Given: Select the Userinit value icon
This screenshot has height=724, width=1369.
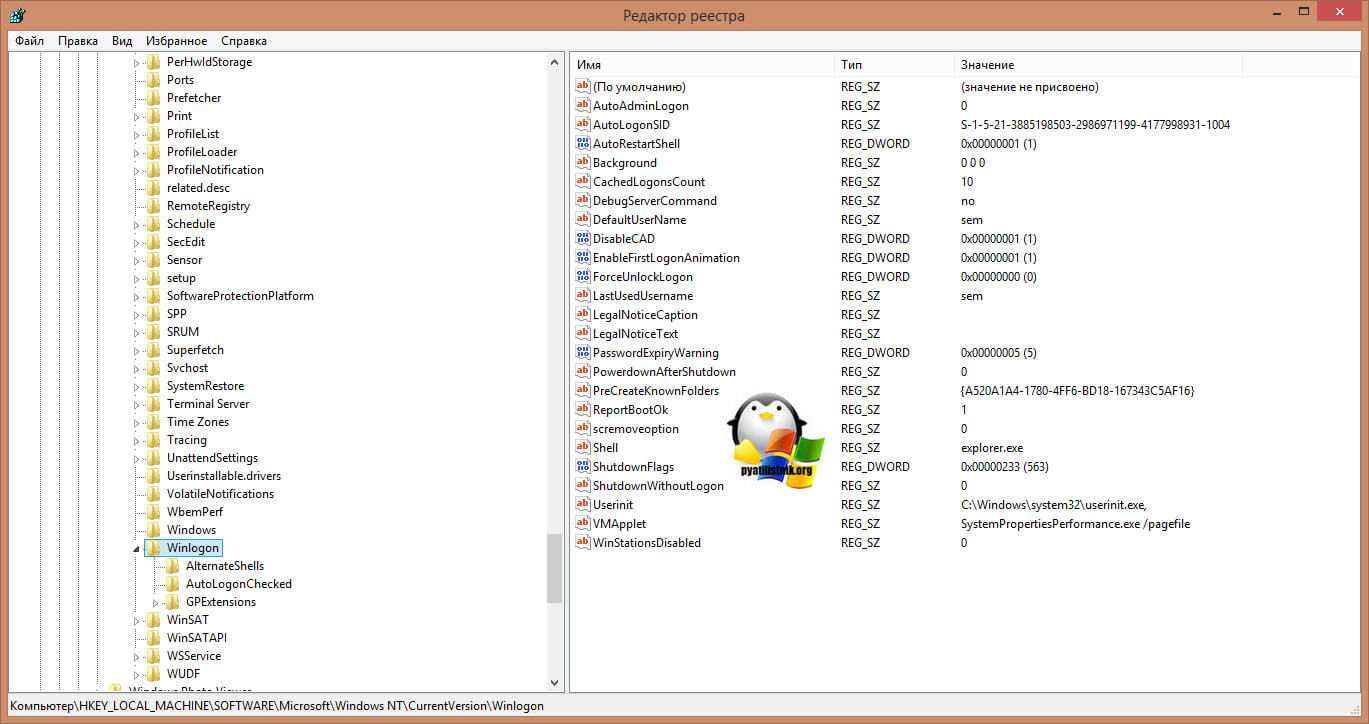Looking at the screenshot, I should tap(584, 505).
